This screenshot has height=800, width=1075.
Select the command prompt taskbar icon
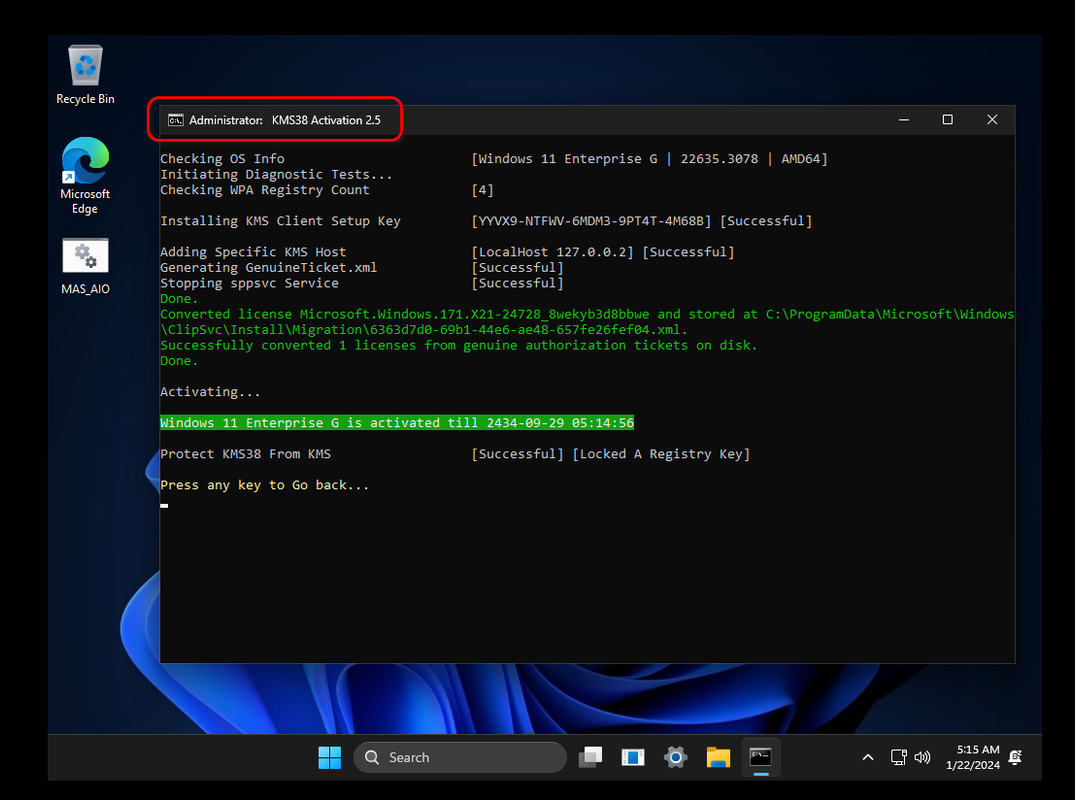coord(761,757)
